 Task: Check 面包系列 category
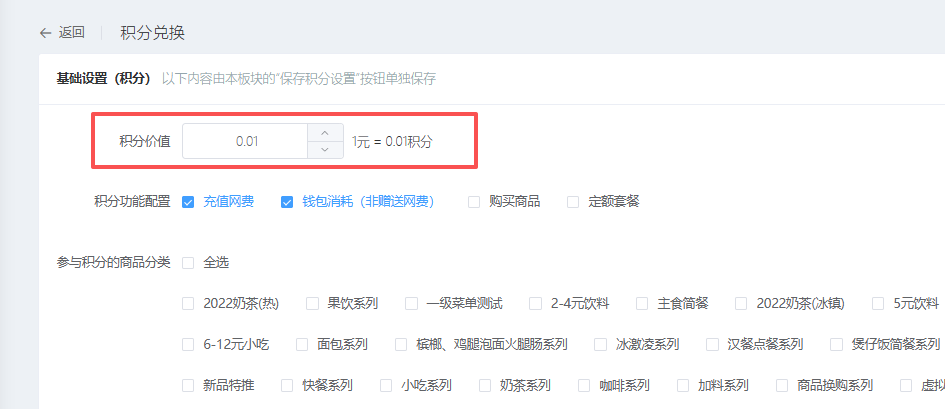click(302, 345)
